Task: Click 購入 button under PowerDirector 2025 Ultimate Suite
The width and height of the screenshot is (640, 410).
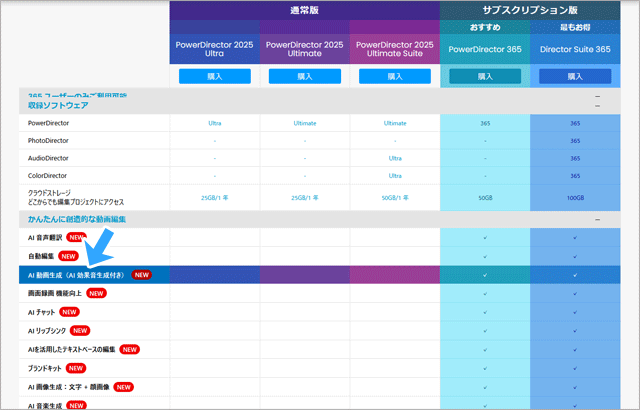Action: [x=395, y=76]
